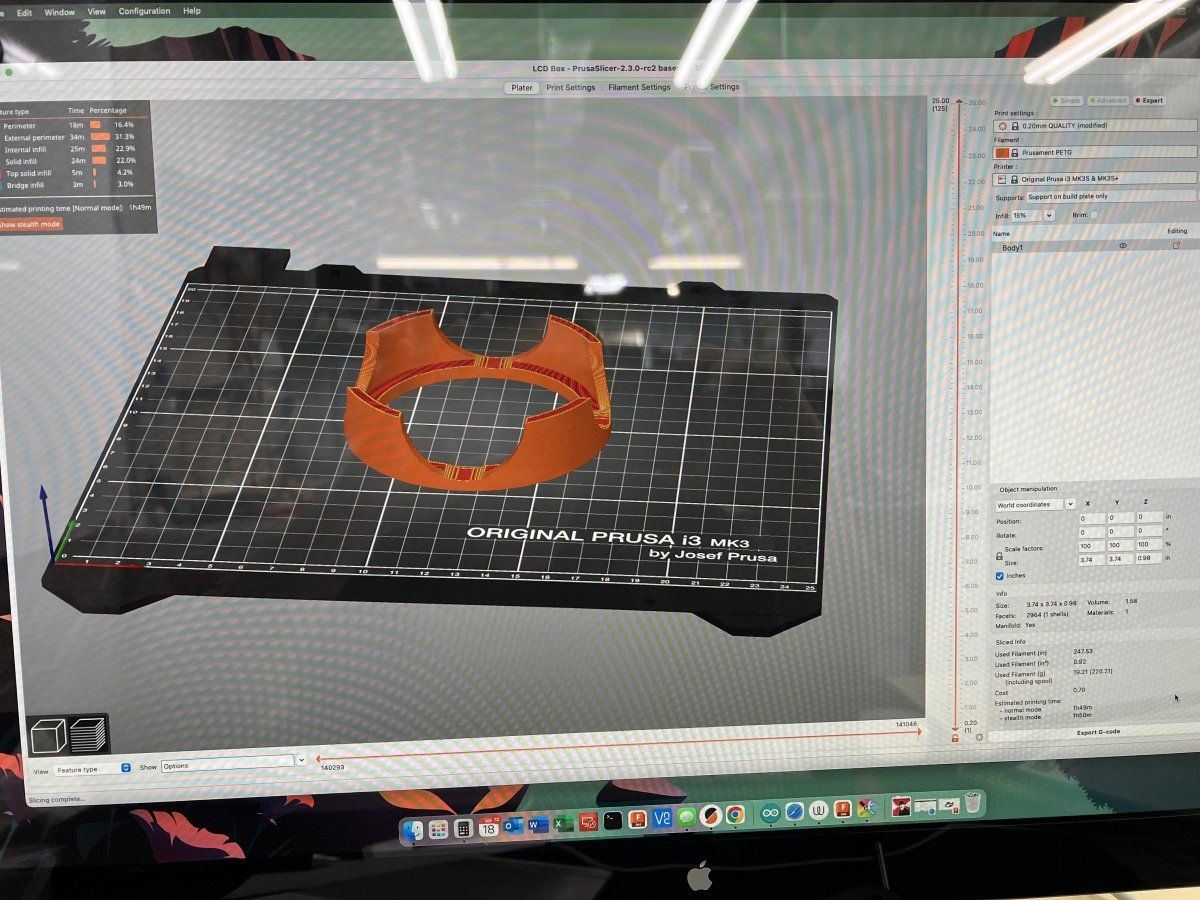Viewport: 1200px width, 900px height.
Task: Toggle the scale factors proportional lock icon
Action: (x=999, y=555)
